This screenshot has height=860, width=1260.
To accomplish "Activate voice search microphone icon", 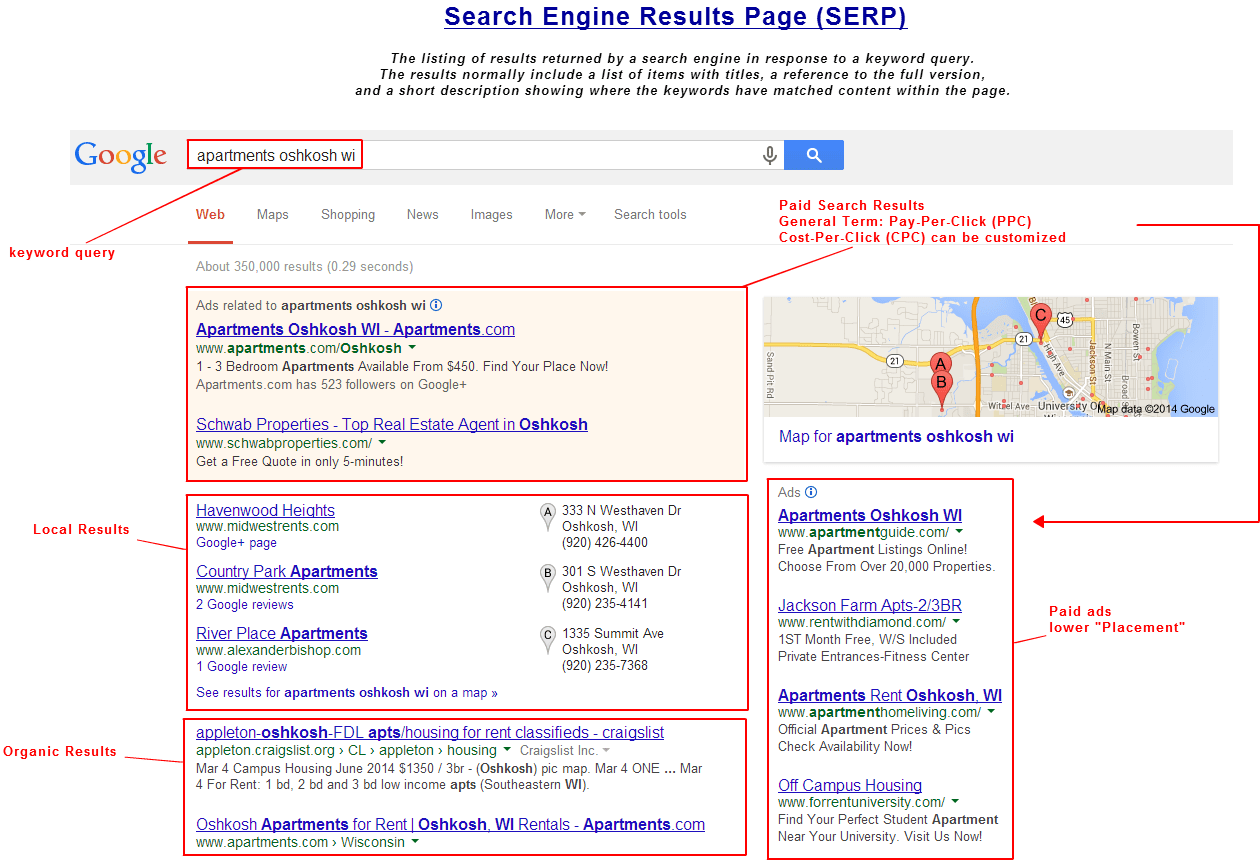I will click(x=770, y=155).
